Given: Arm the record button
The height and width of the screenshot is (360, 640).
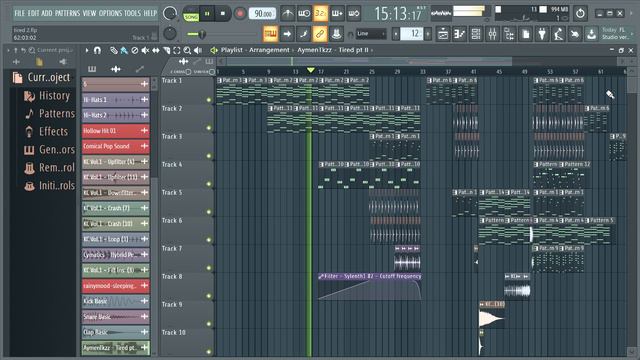Looking at the screenshot, I should (240, 13).
